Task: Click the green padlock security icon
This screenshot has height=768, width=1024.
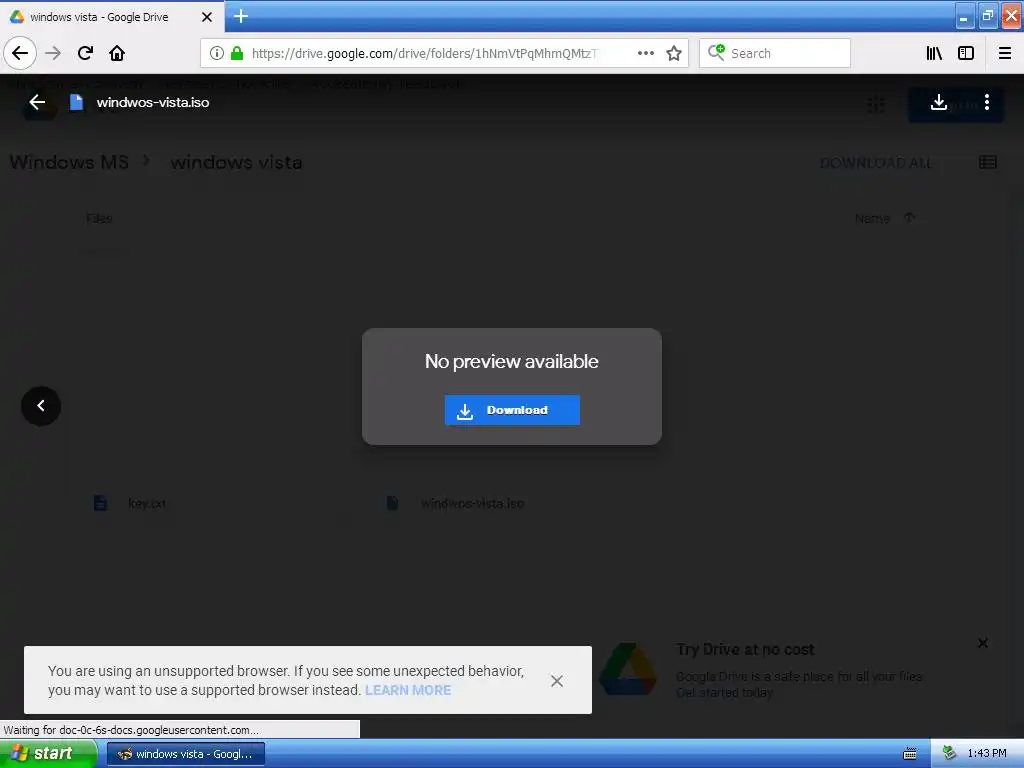Action: (x=237, y=53)
